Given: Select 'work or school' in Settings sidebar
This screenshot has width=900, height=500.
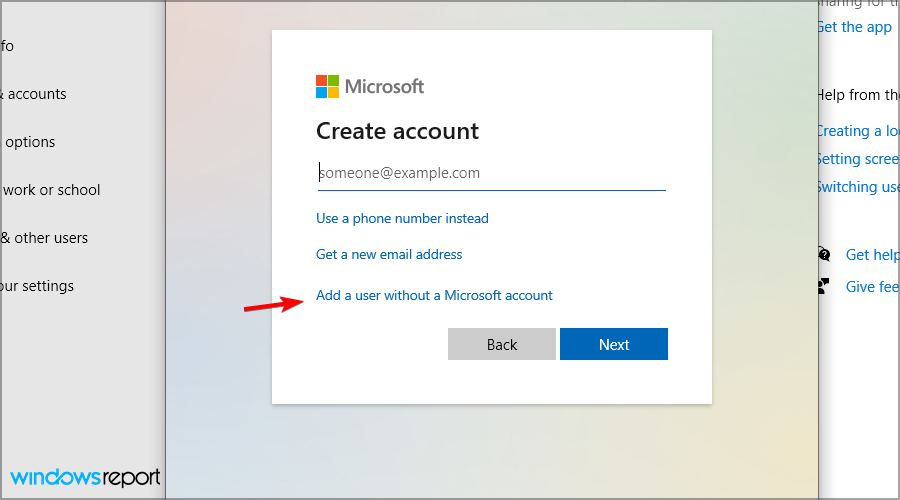Looking at the screenshot, I should [x=51, y=190].
